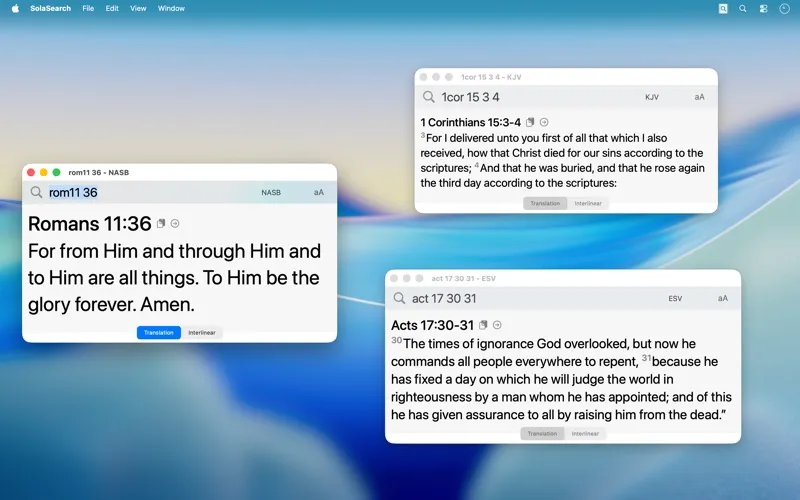Change font size in KJV window
Screen dimensions: 800x500
tap(699, 97)
